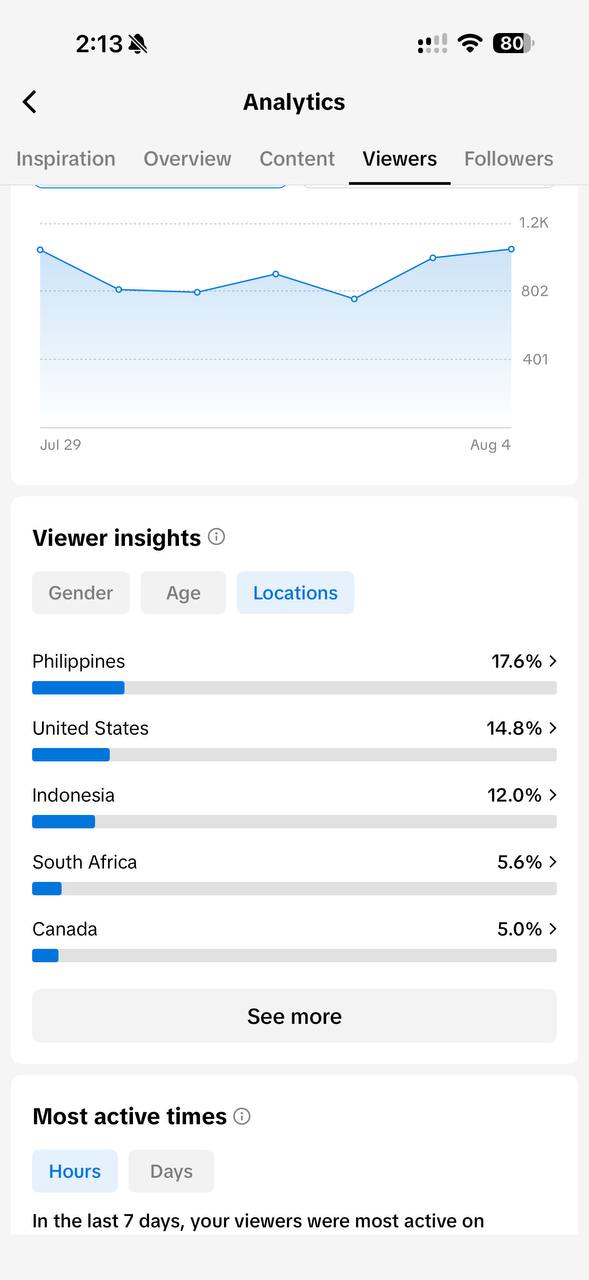The image size is (589, 1280).
Task: Select the Aug 4 chart data point
Action: (511, 249)
